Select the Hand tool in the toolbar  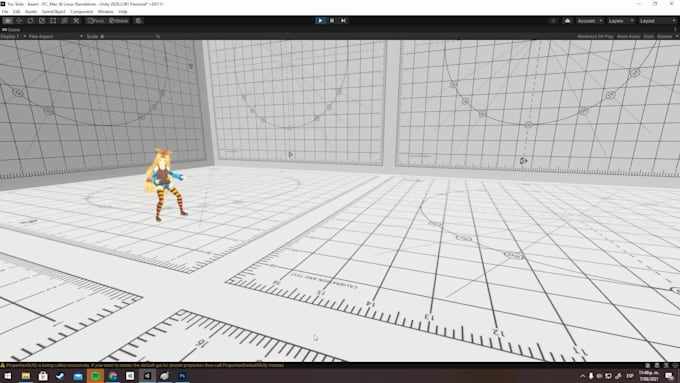coord(8,21)
